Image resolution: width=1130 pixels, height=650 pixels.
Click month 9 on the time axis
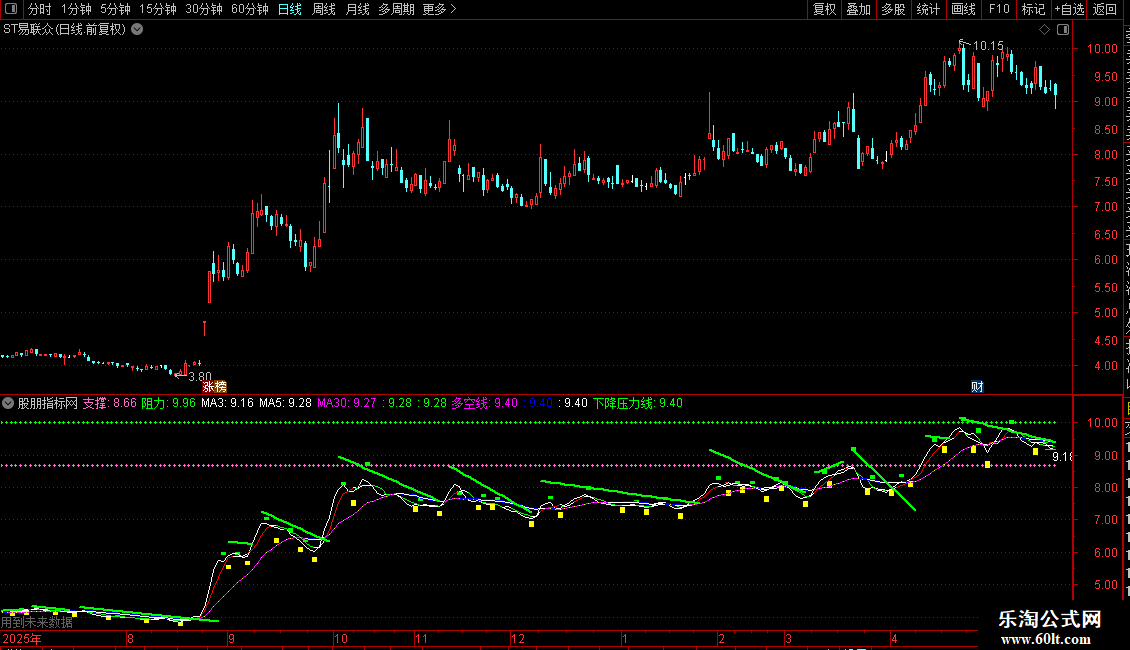click(x=231, y=638)
